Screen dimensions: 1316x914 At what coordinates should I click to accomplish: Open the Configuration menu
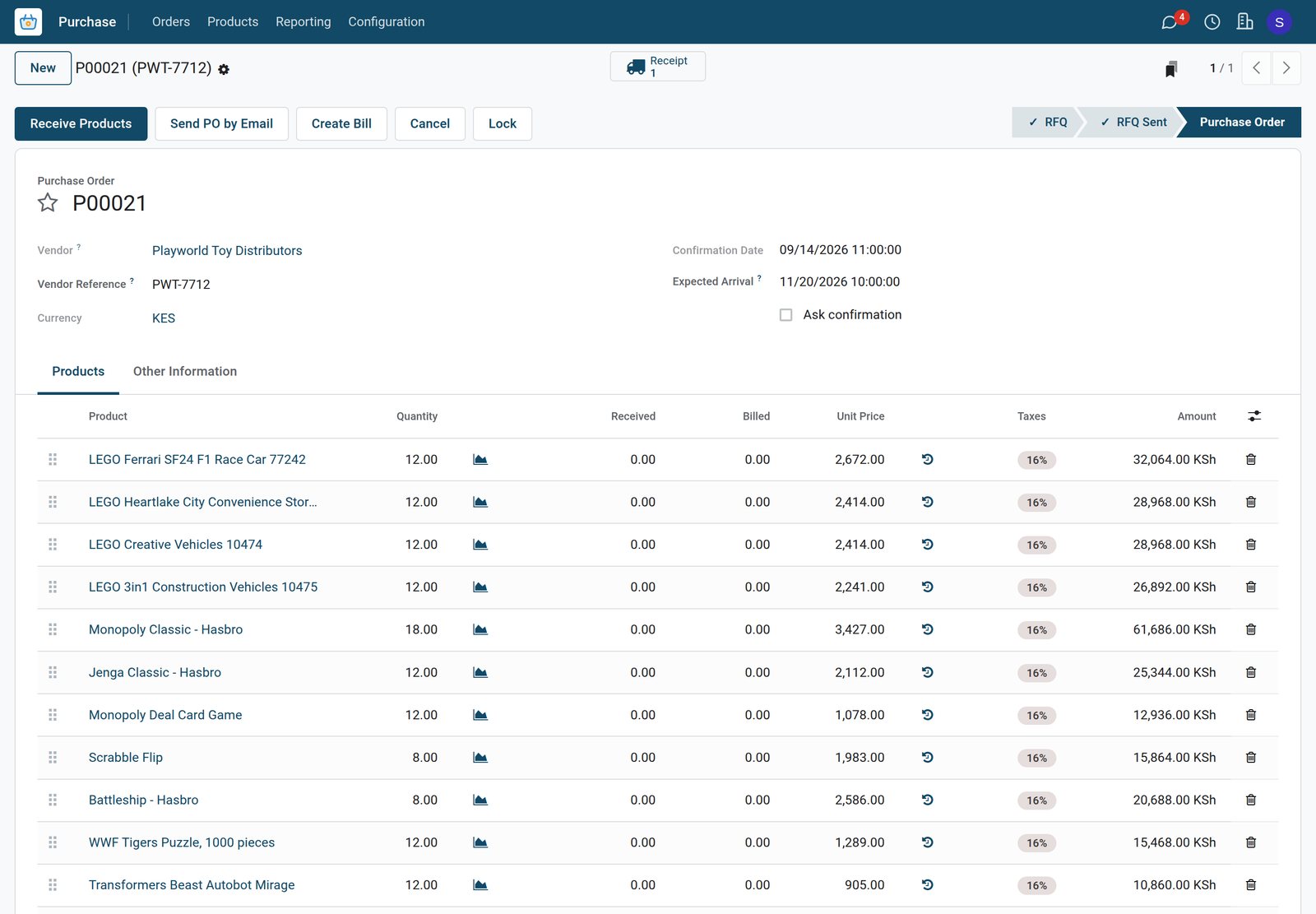coord(387,22)
